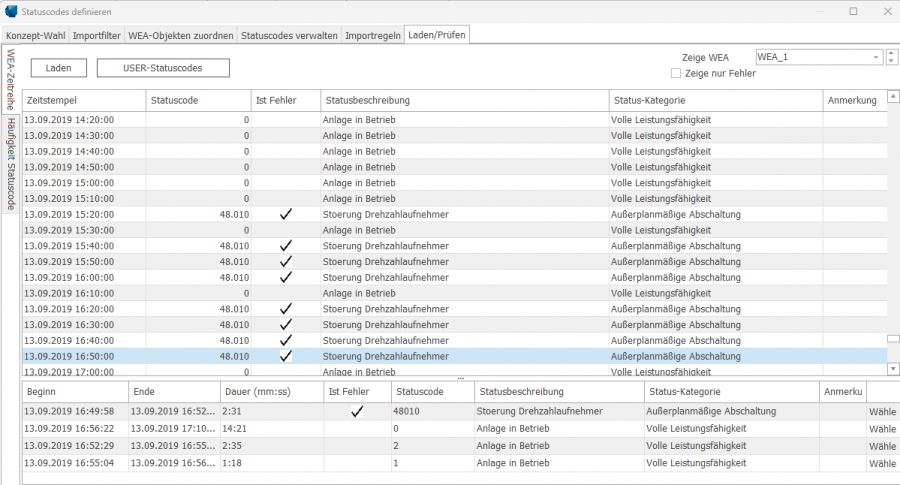
Task: Click the windPRO app icon in title bar
Action: (x=11, y=11)
